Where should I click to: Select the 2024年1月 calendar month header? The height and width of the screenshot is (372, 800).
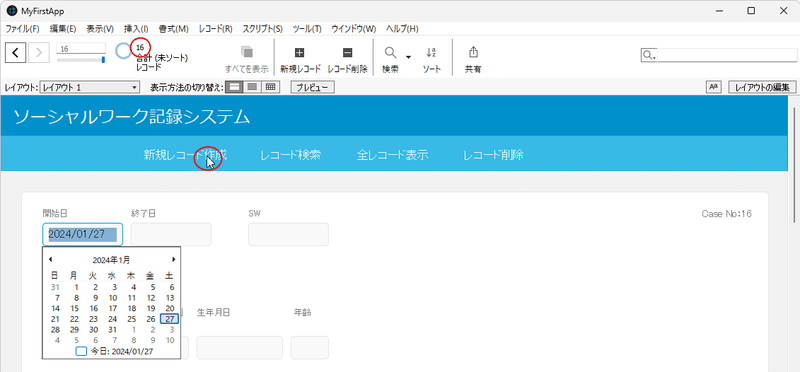pos(111,260)
